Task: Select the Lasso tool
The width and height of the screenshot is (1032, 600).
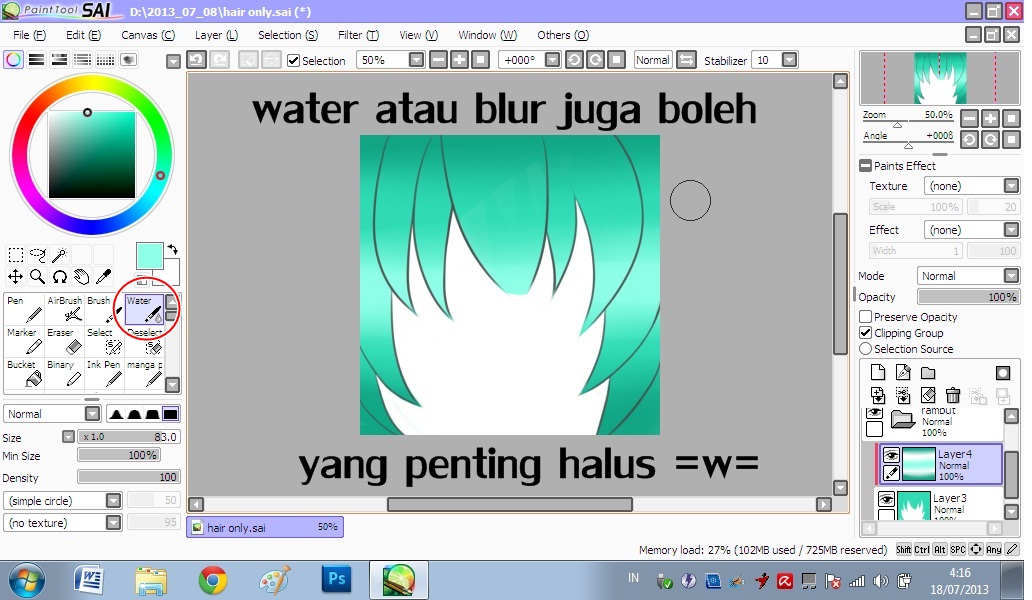Action: pos(38,255)
